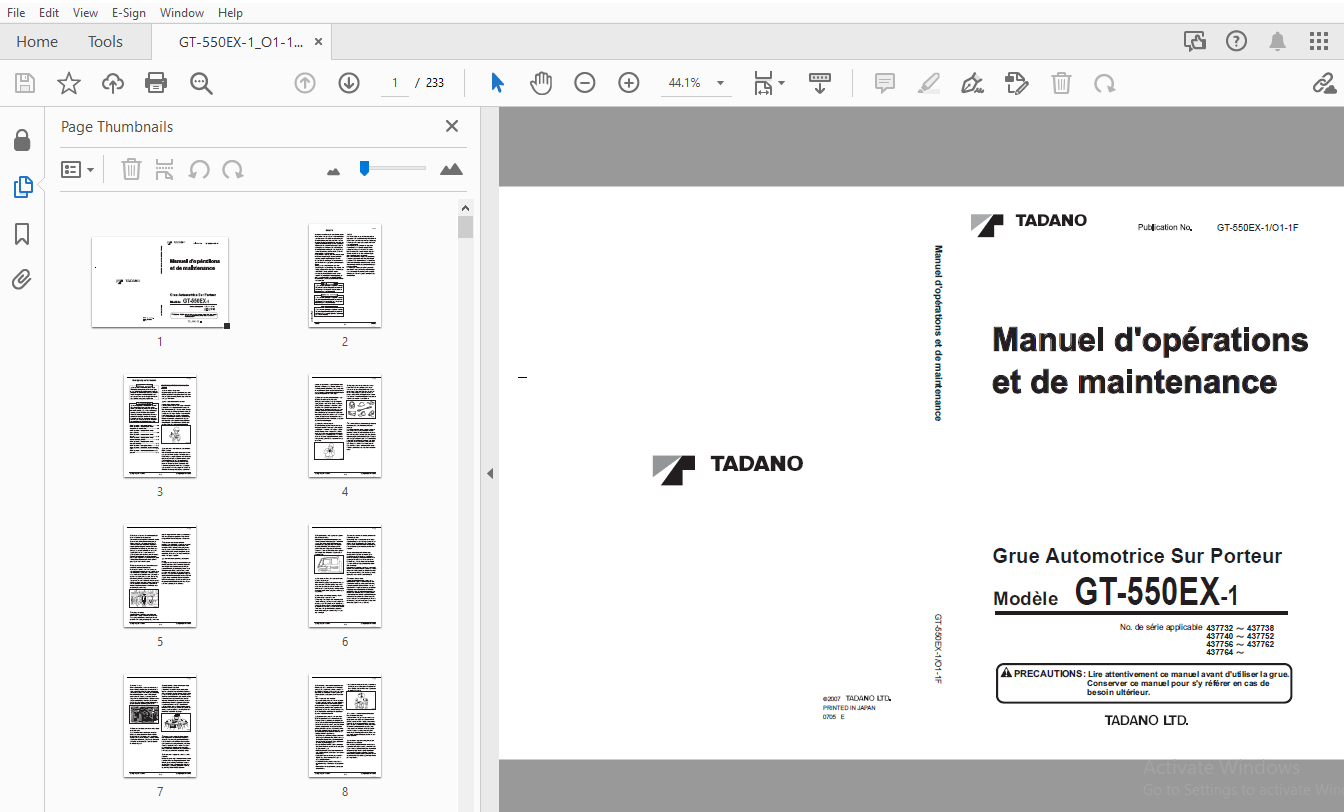Collapse the left navigation pane arrow
1344x812 pixels.
pyautogui.click(x=490, y=473)
